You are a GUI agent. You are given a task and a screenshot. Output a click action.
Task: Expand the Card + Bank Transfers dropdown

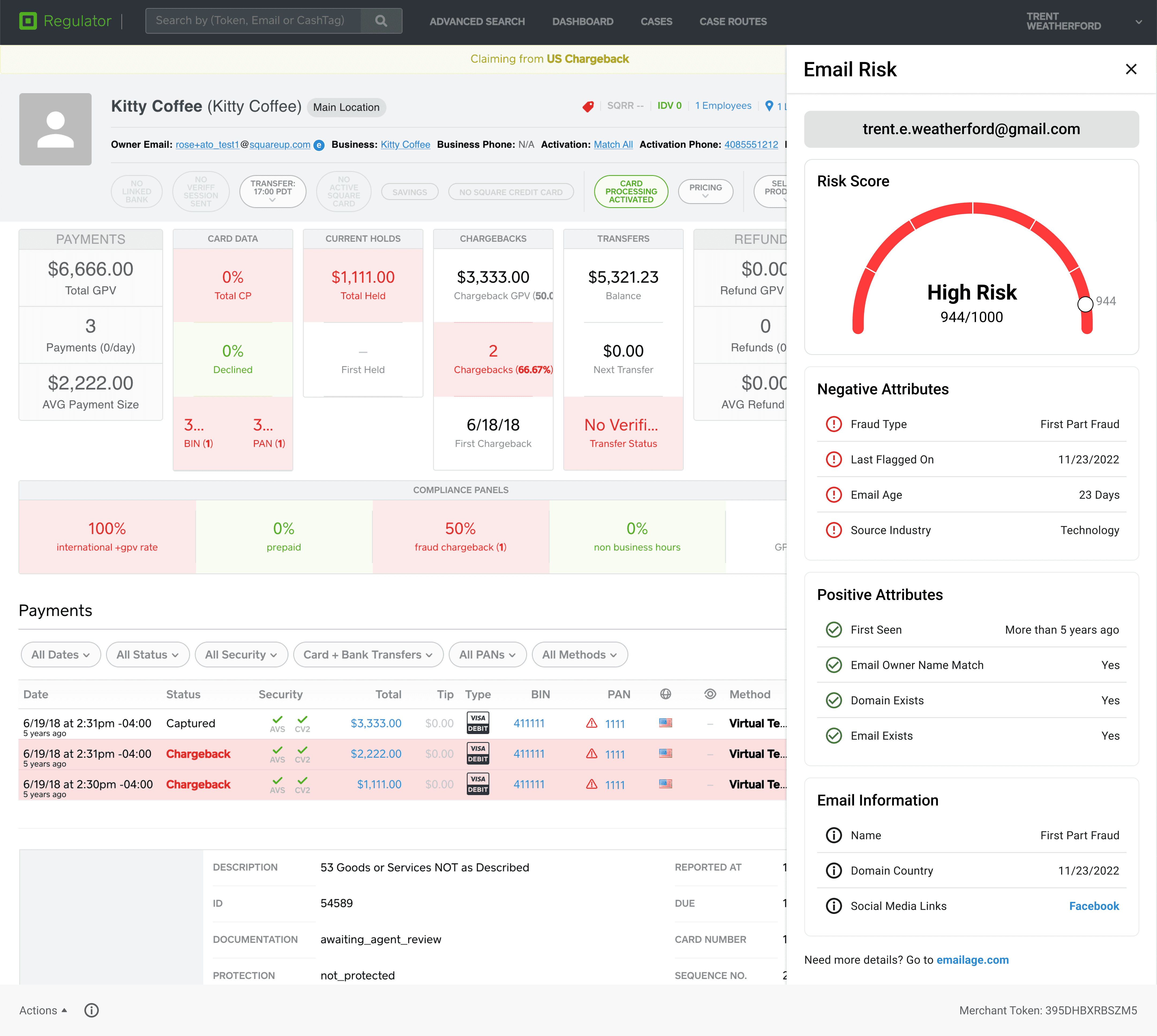coord(368,655)
